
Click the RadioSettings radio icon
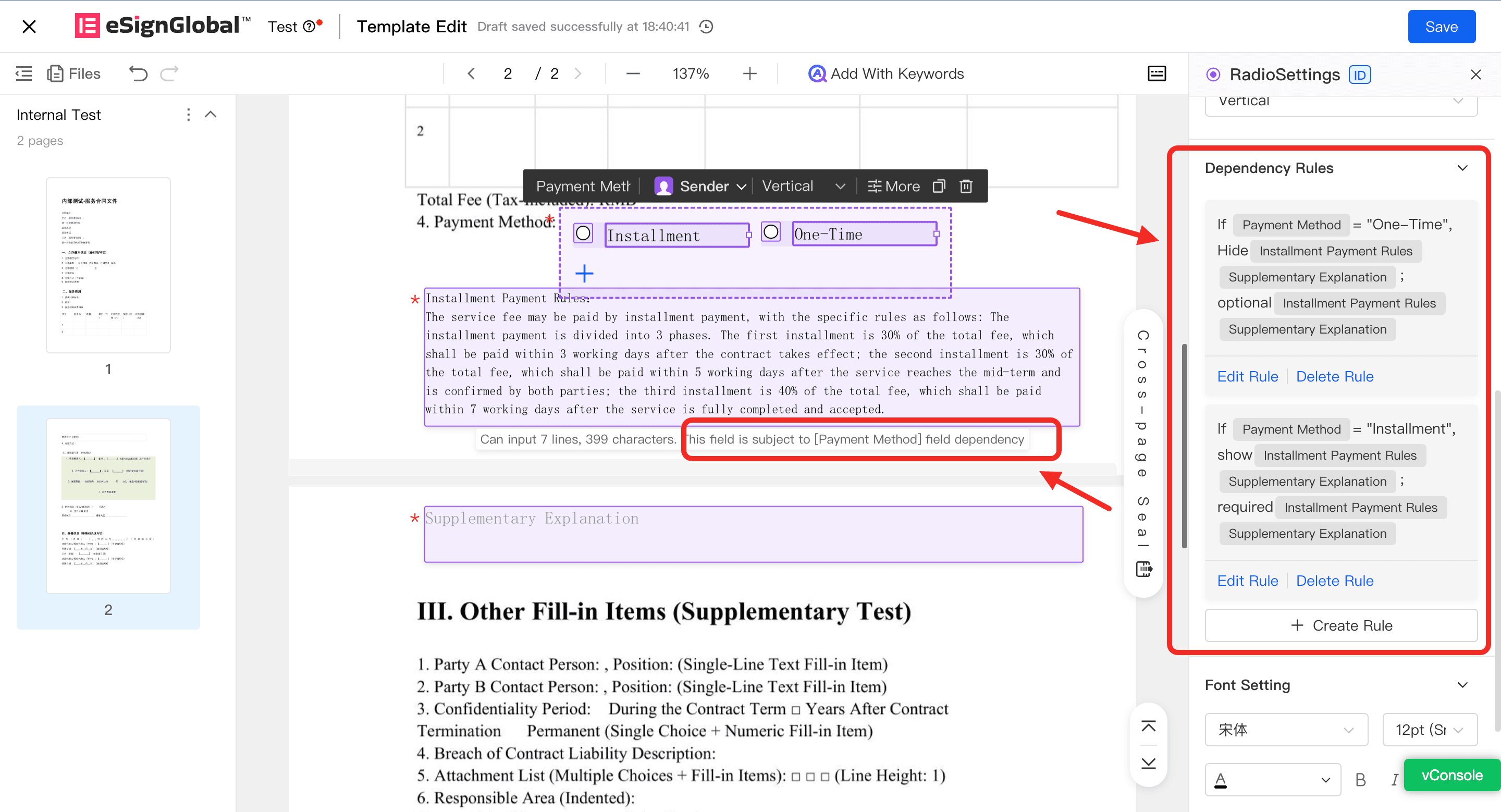[1213, 75]
